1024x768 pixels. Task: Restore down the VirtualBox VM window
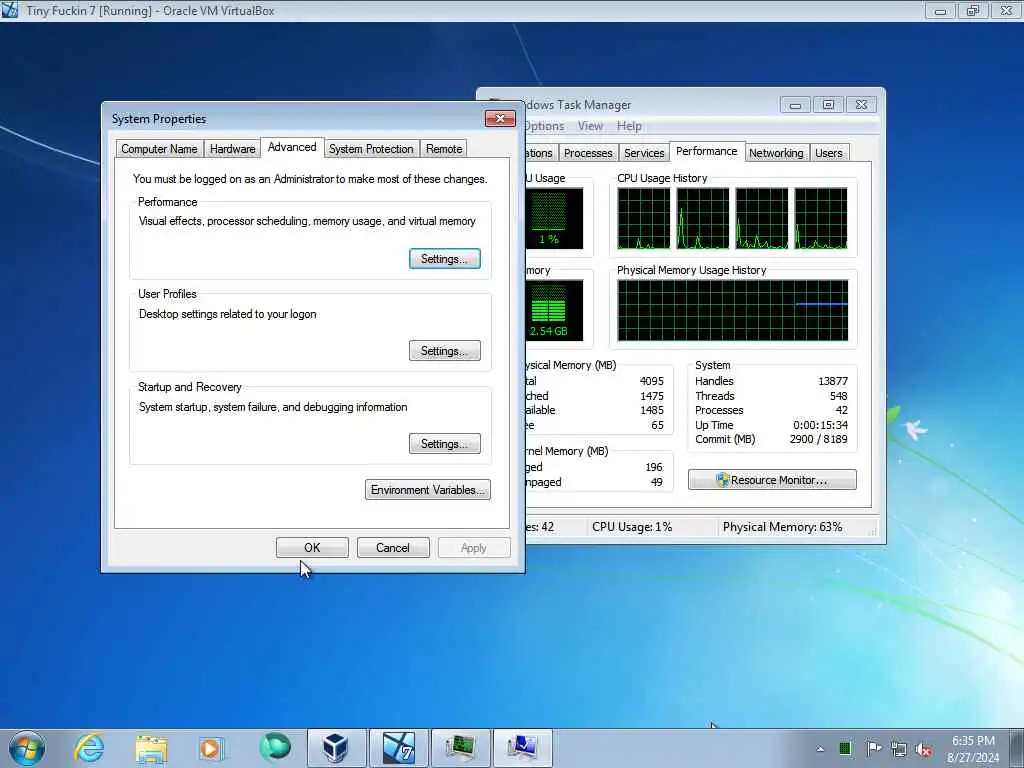[x=973, y=10]
